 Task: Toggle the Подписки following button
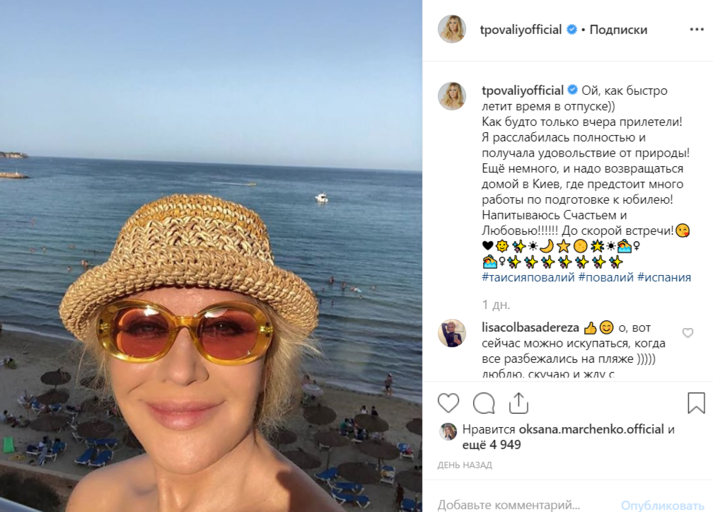pos(619,30)
